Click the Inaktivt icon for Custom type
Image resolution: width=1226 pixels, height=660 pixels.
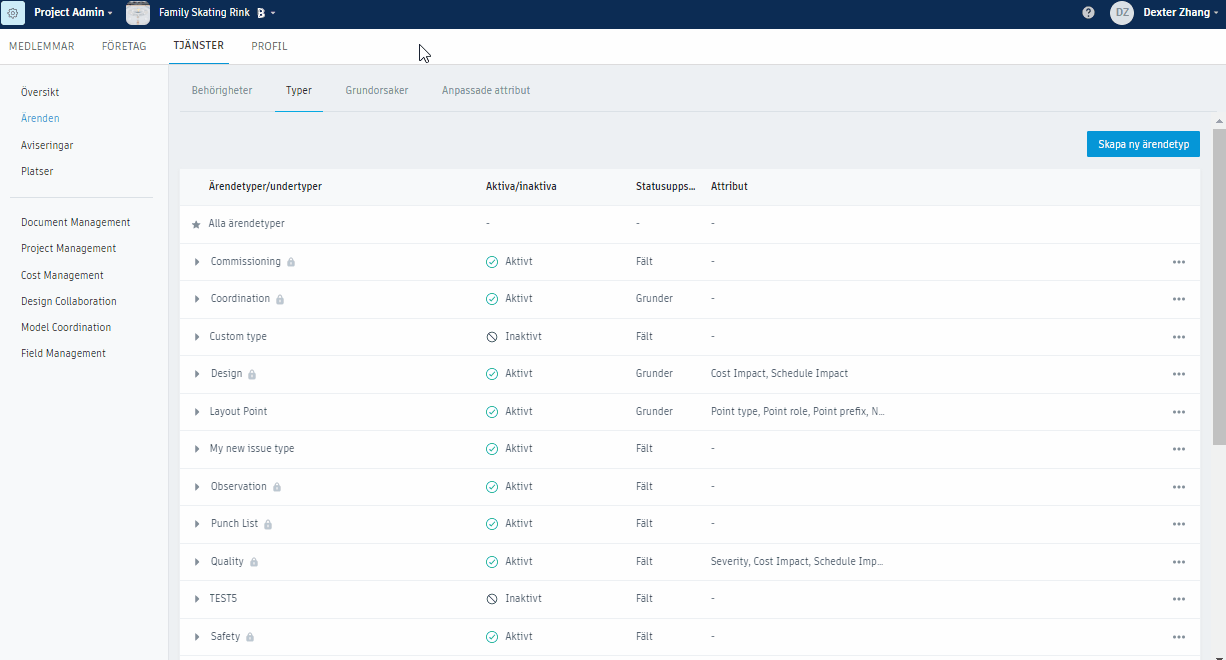pyautogui.click(x=492, y=337)
